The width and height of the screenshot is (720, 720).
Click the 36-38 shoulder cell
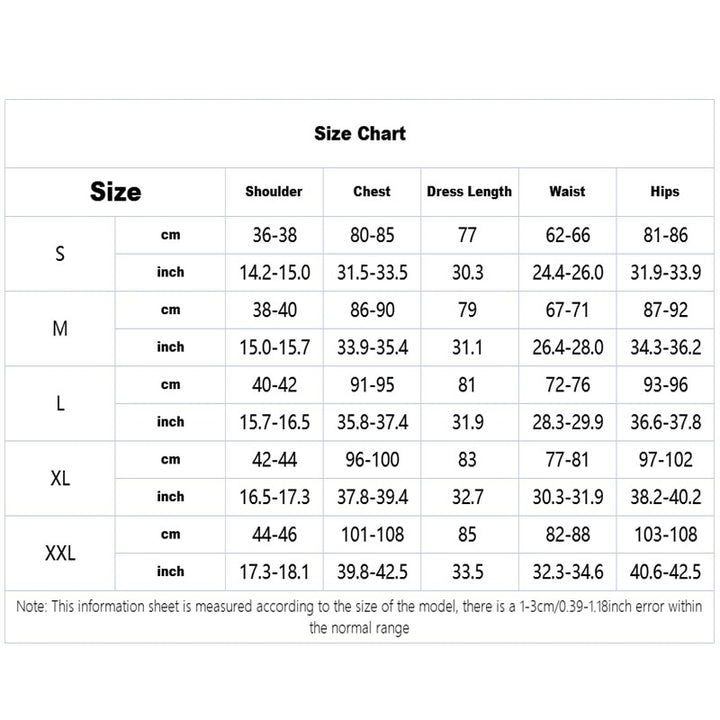click(x=274, y=236)
